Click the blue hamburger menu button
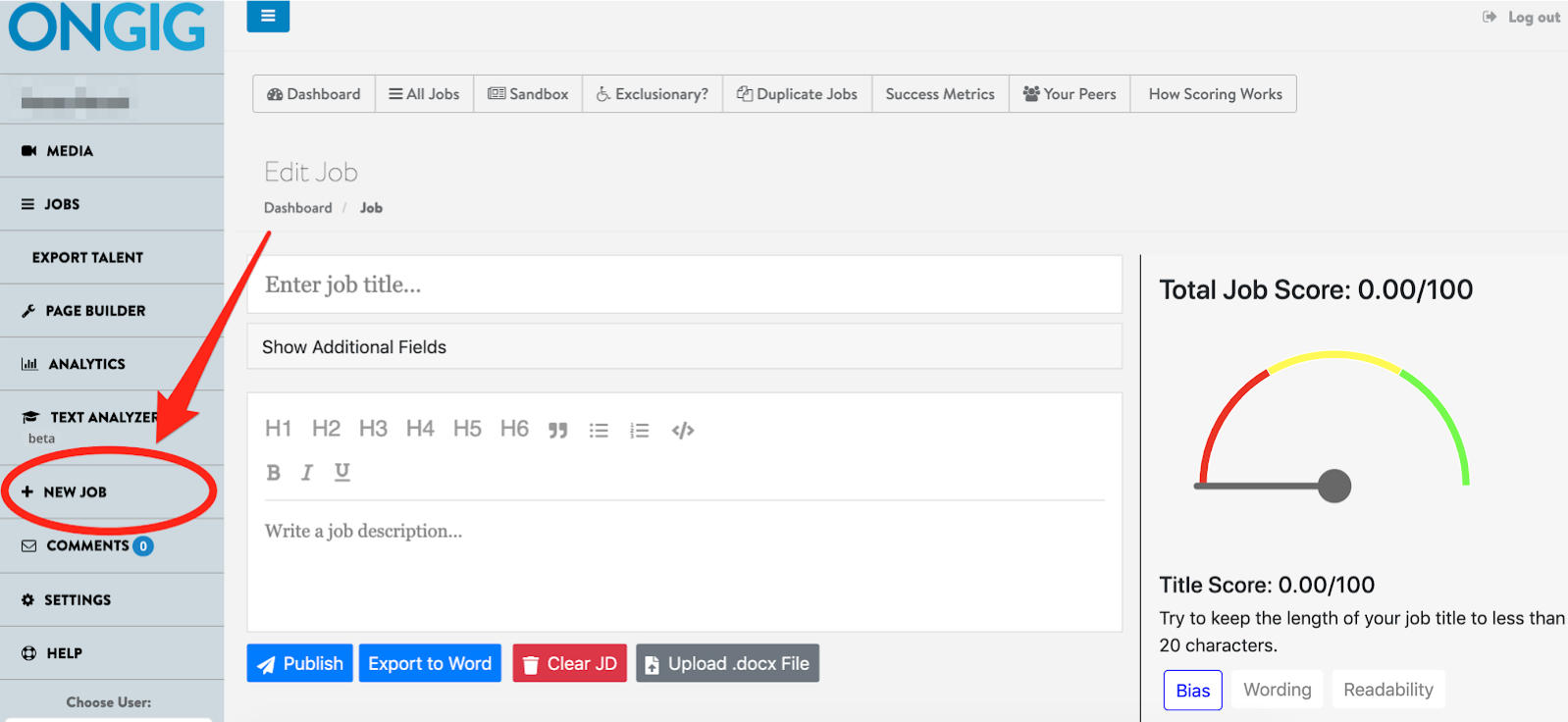 pyautogui.click(x=268, y=17)
